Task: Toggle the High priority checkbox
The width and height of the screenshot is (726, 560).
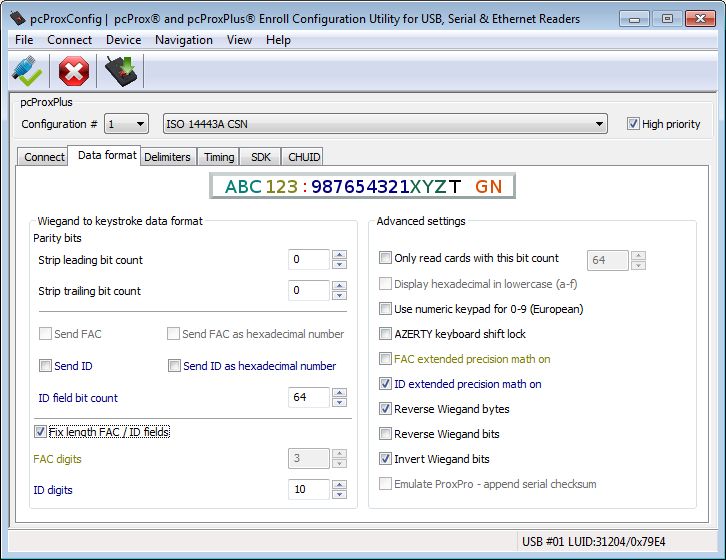Action: pos(633,124)
